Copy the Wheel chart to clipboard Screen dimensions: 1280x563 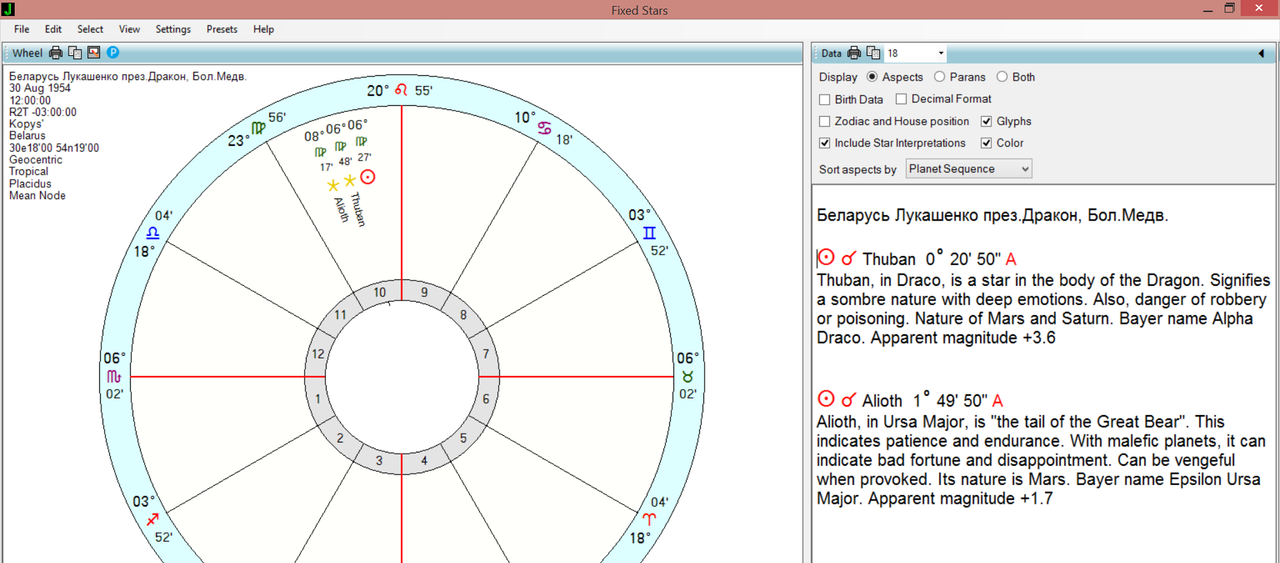[75, 53]
